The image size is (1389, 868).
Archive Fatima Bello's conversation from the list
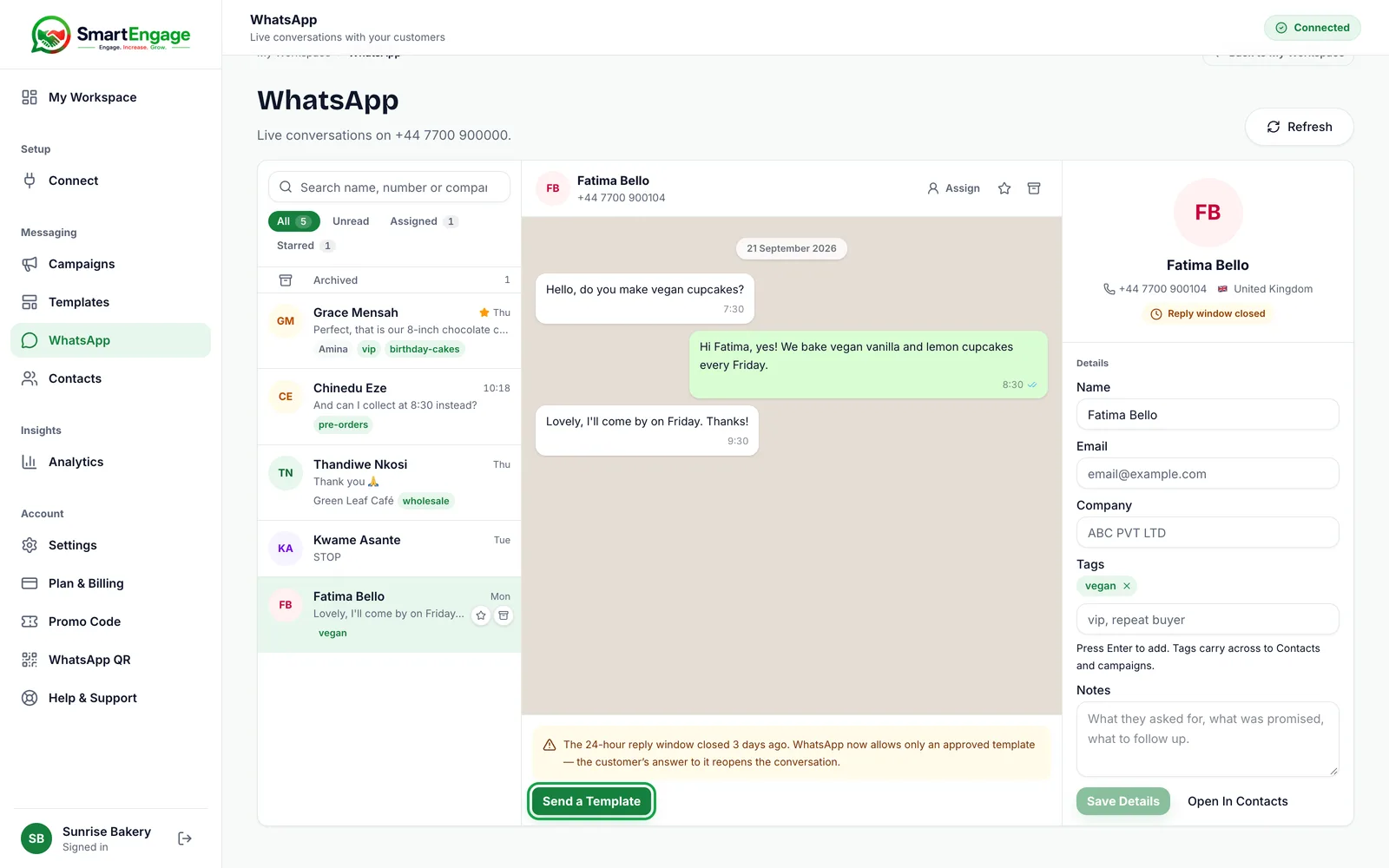pos(504,615)
